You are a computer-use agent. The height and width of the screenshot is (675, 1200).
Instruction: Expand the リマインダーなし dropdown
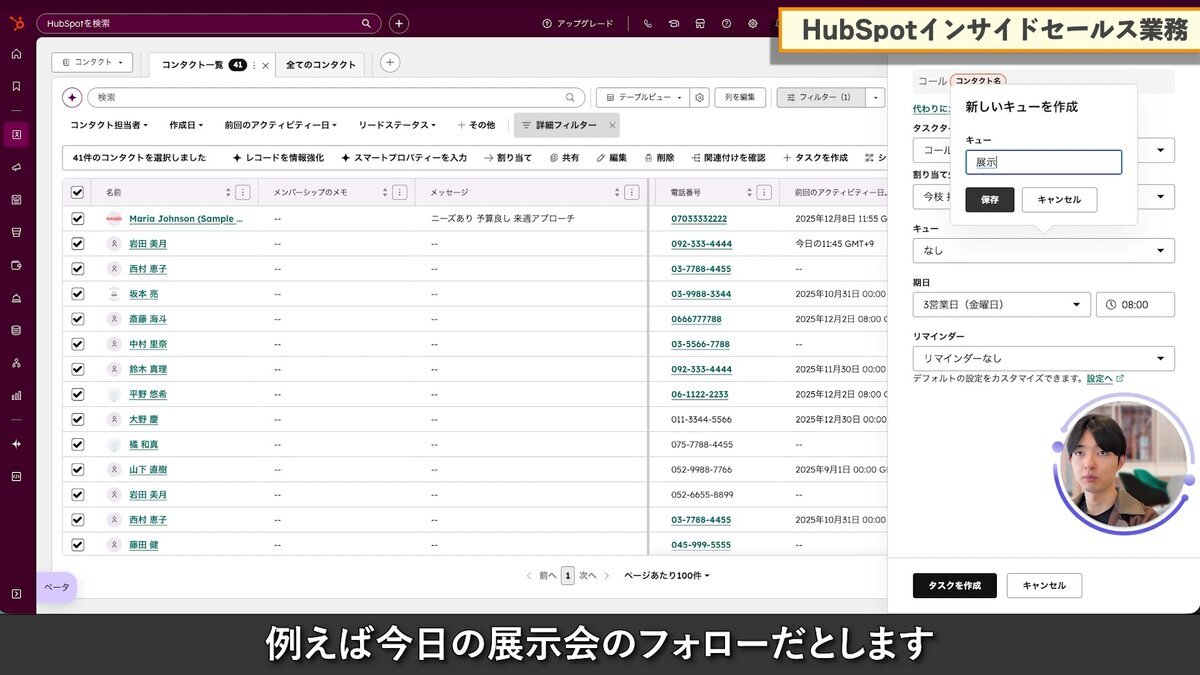(1043, 358)
